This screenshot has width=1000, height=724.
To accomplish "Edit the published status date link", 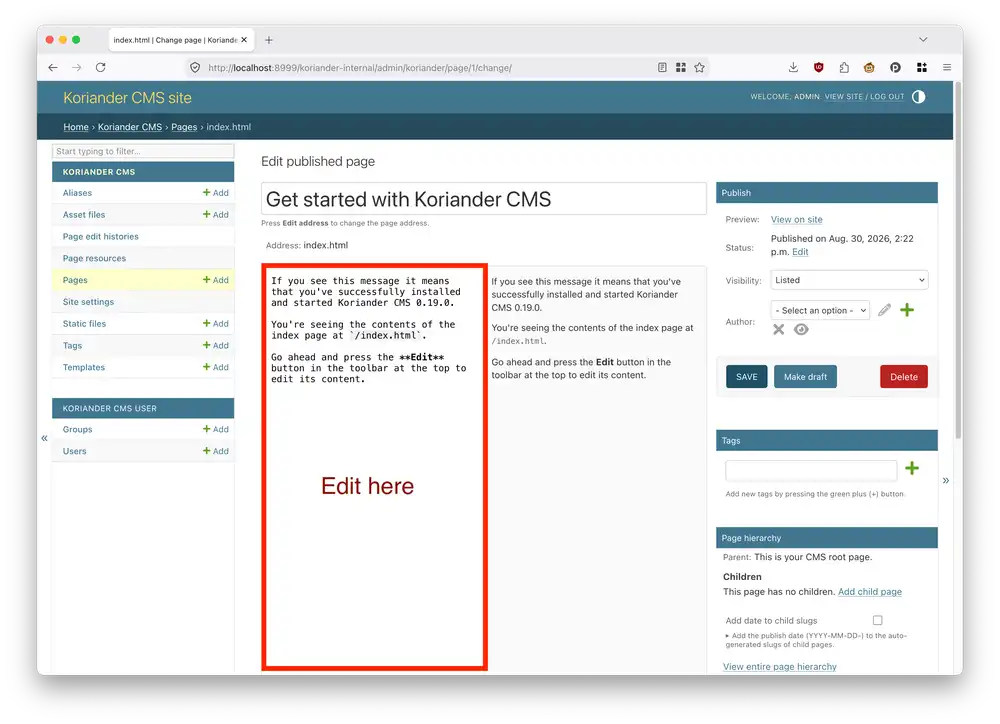I will point(800,252).
